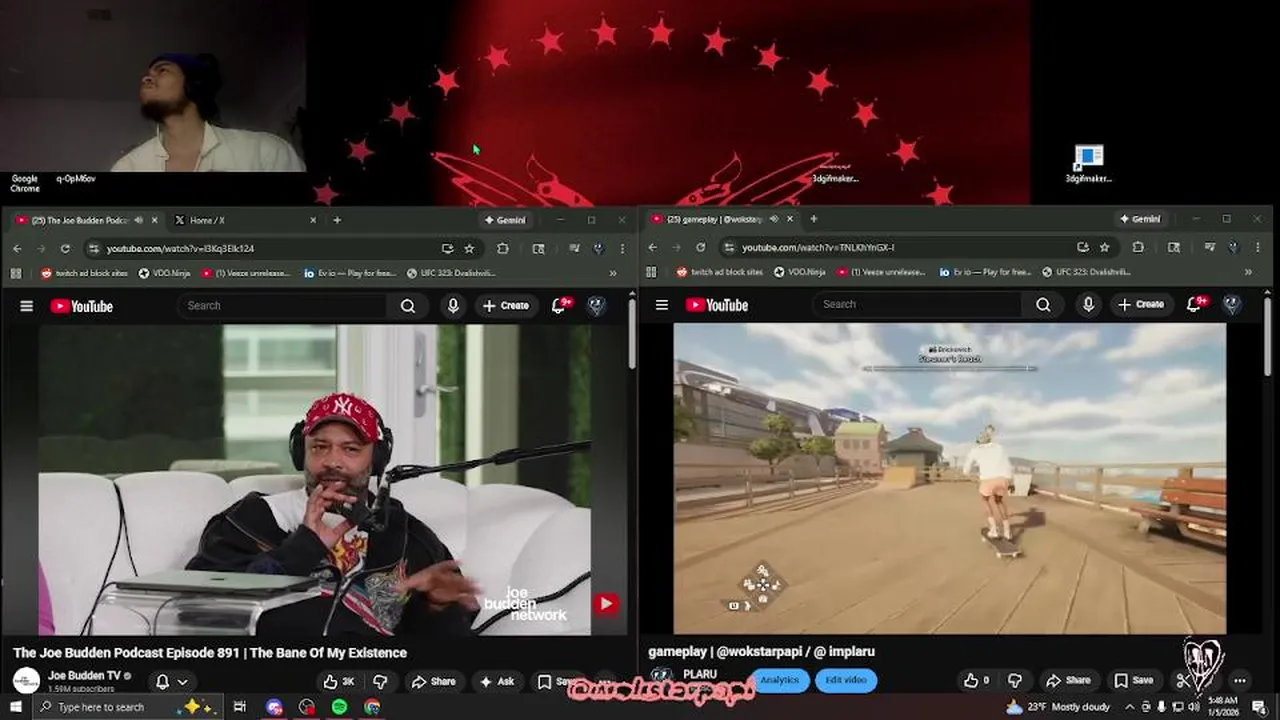Viewport: 1280px width, 720px height.
Task: Open Create menu in right YouTube window
Action: (x=1141, y=304)
